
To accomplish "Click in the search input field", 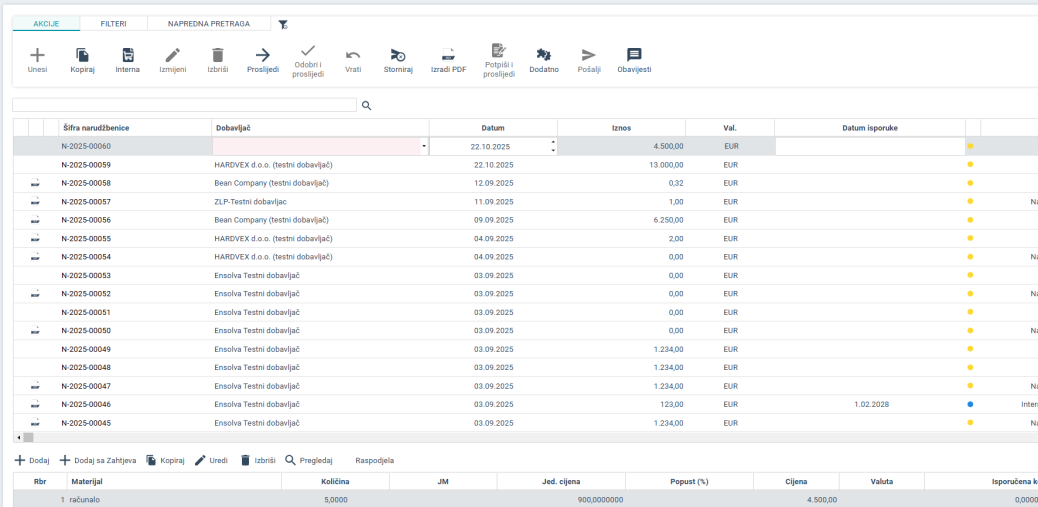I will (x=184, y=105).
